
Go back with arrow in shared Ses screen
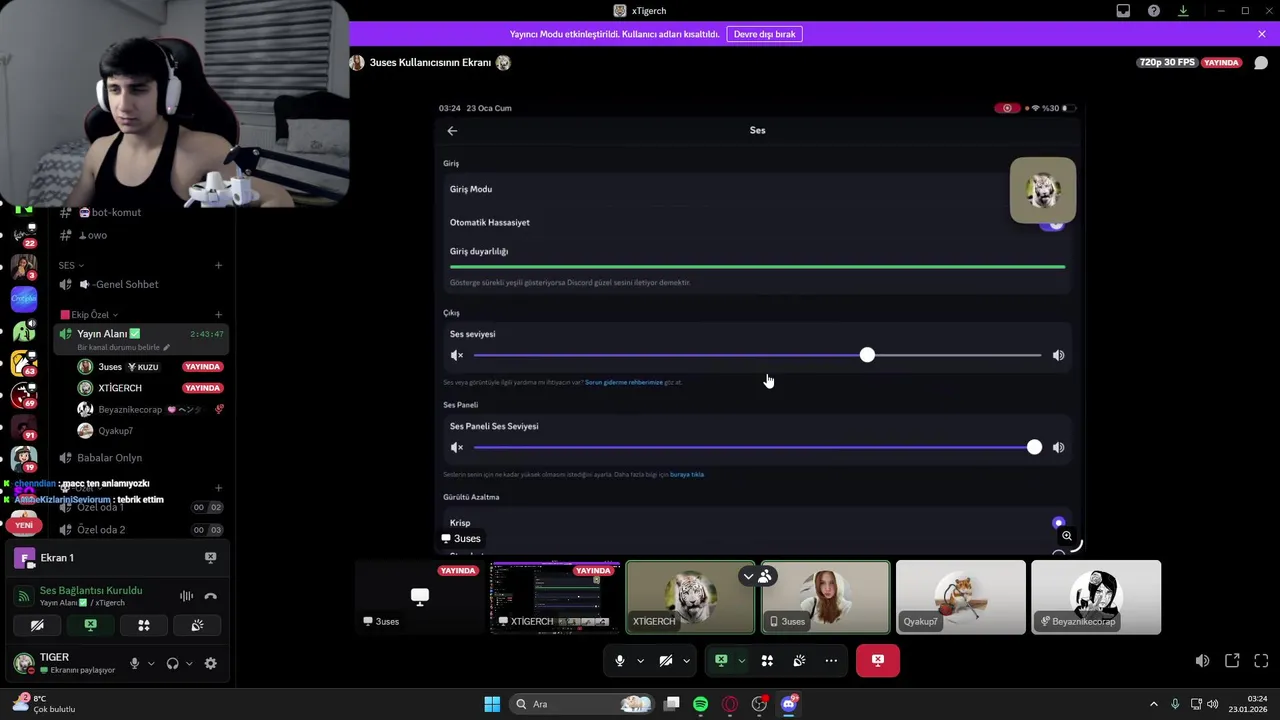(452, 131)
